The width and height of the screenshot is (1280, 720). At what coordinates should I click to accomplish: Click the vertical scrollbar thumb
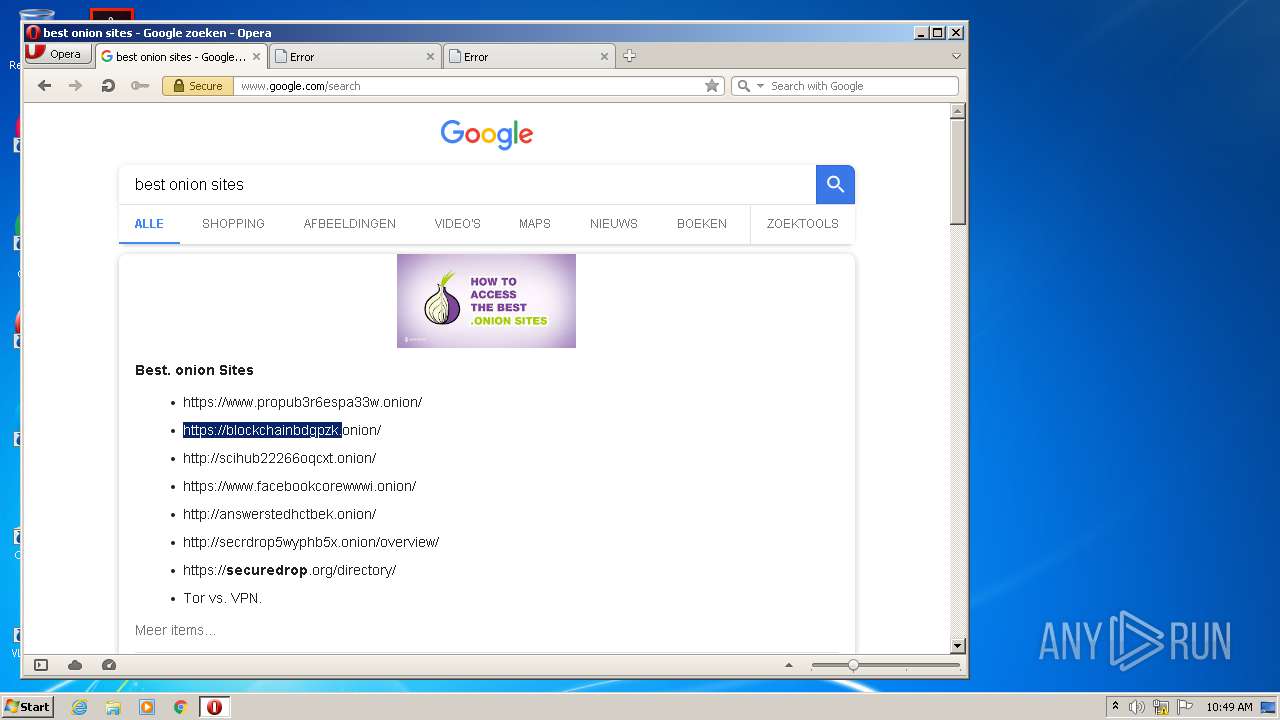(x=957, y=172)
